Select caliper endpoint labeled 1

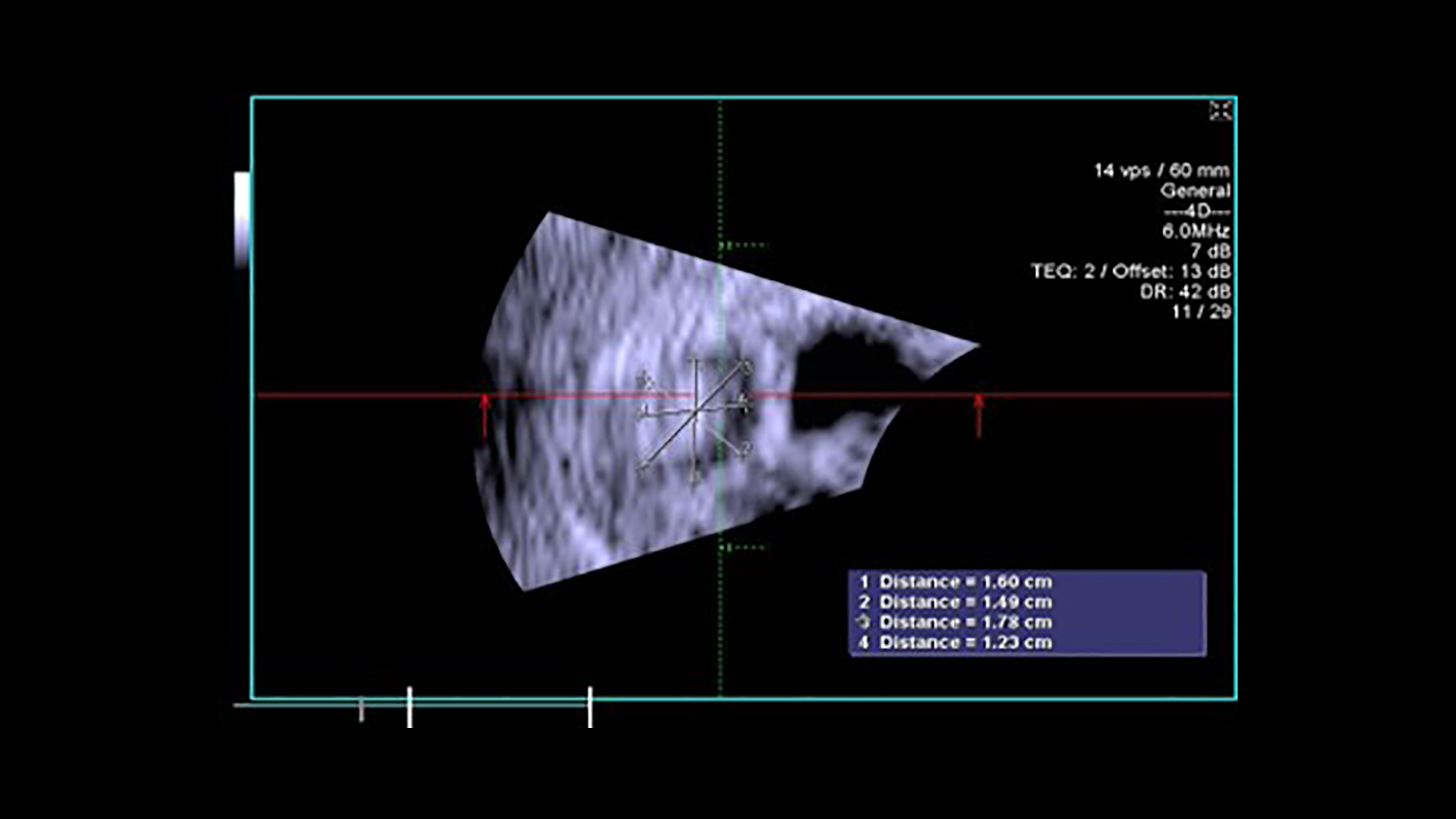(695, 475)
